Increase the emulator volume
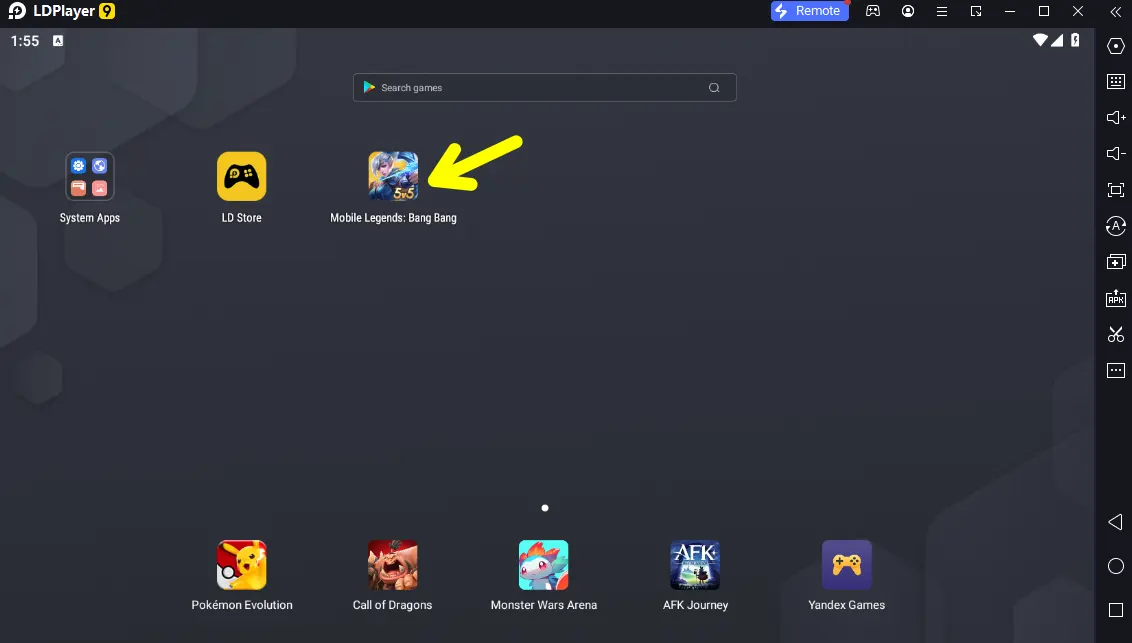 [1115, 117]
